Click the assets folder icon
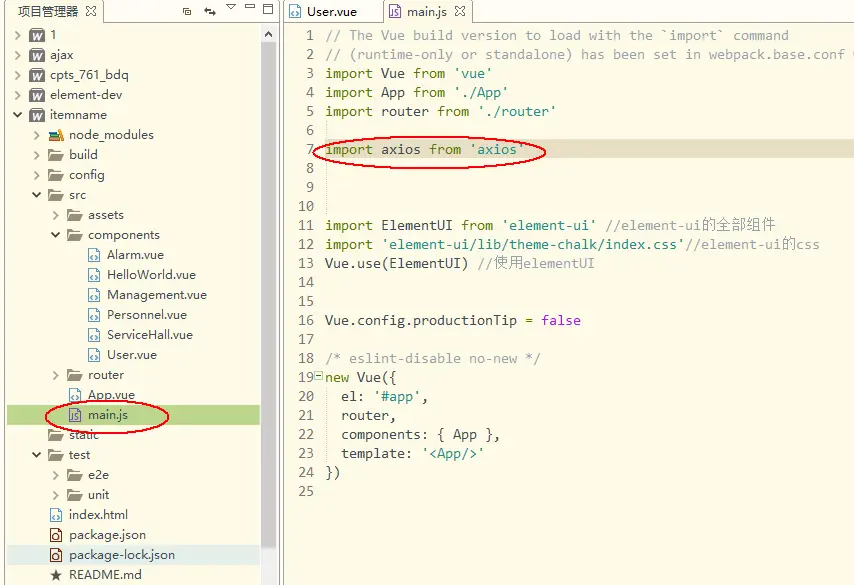This screenshot has width=854, height=585. (75, 215)
